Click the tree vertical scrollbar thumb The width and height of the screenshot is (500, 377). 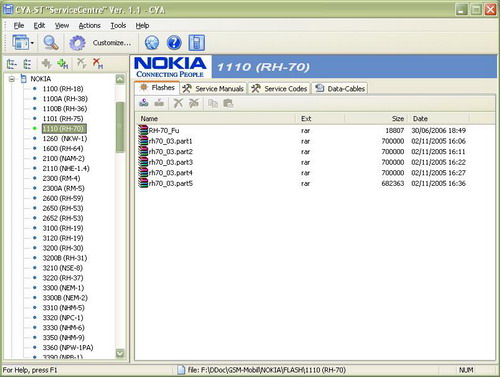(120, 127)
